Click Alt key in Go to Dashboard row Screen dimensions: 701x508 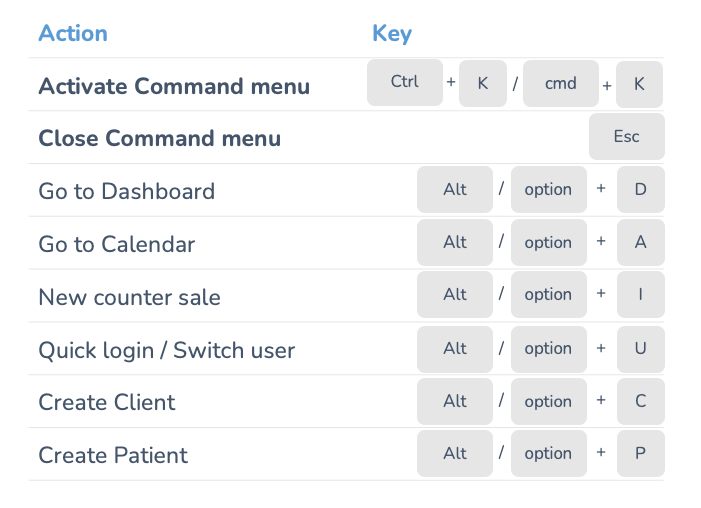pos(455,190)
